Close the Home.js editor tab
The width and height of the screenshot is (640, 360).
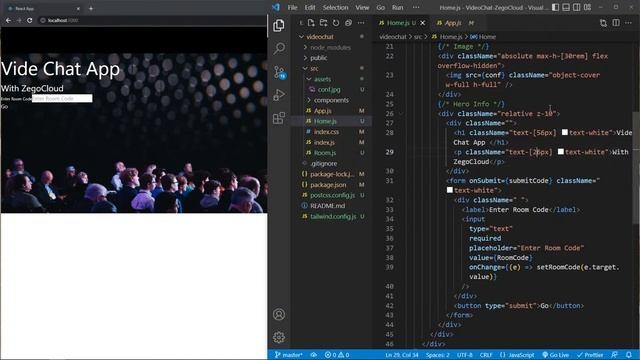(x=423, y=23)
